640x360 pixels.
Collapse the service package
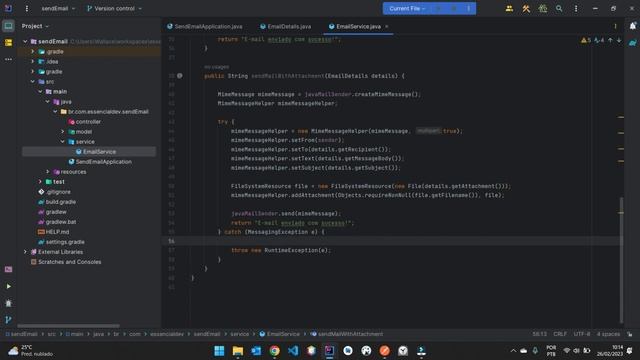(x=62, y=142)
